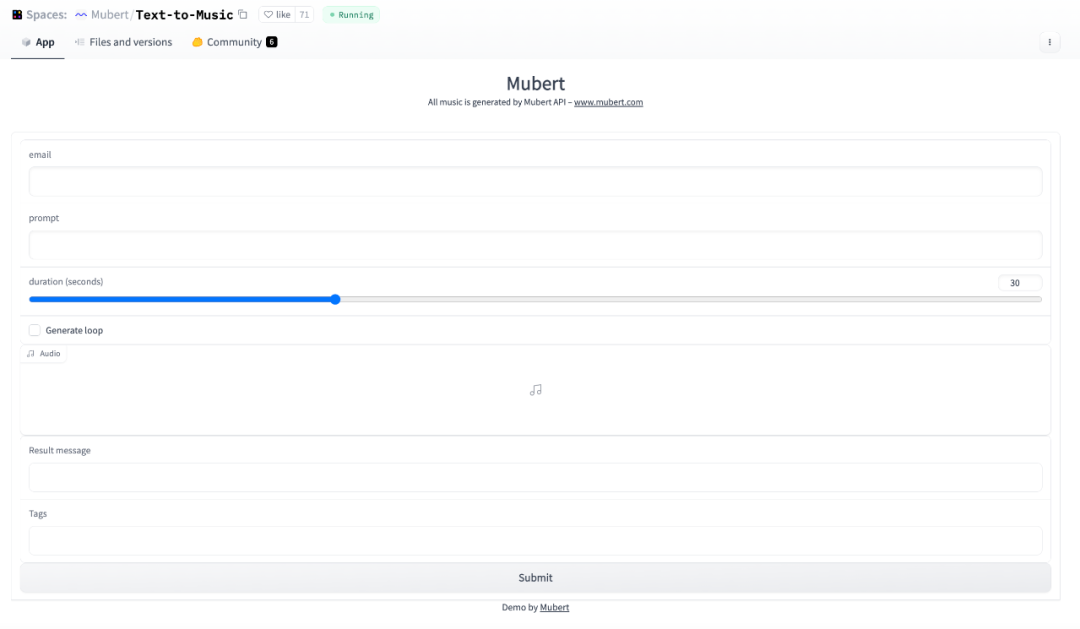
Task: Switch to the App tab
Action: [x=38, y=42]
